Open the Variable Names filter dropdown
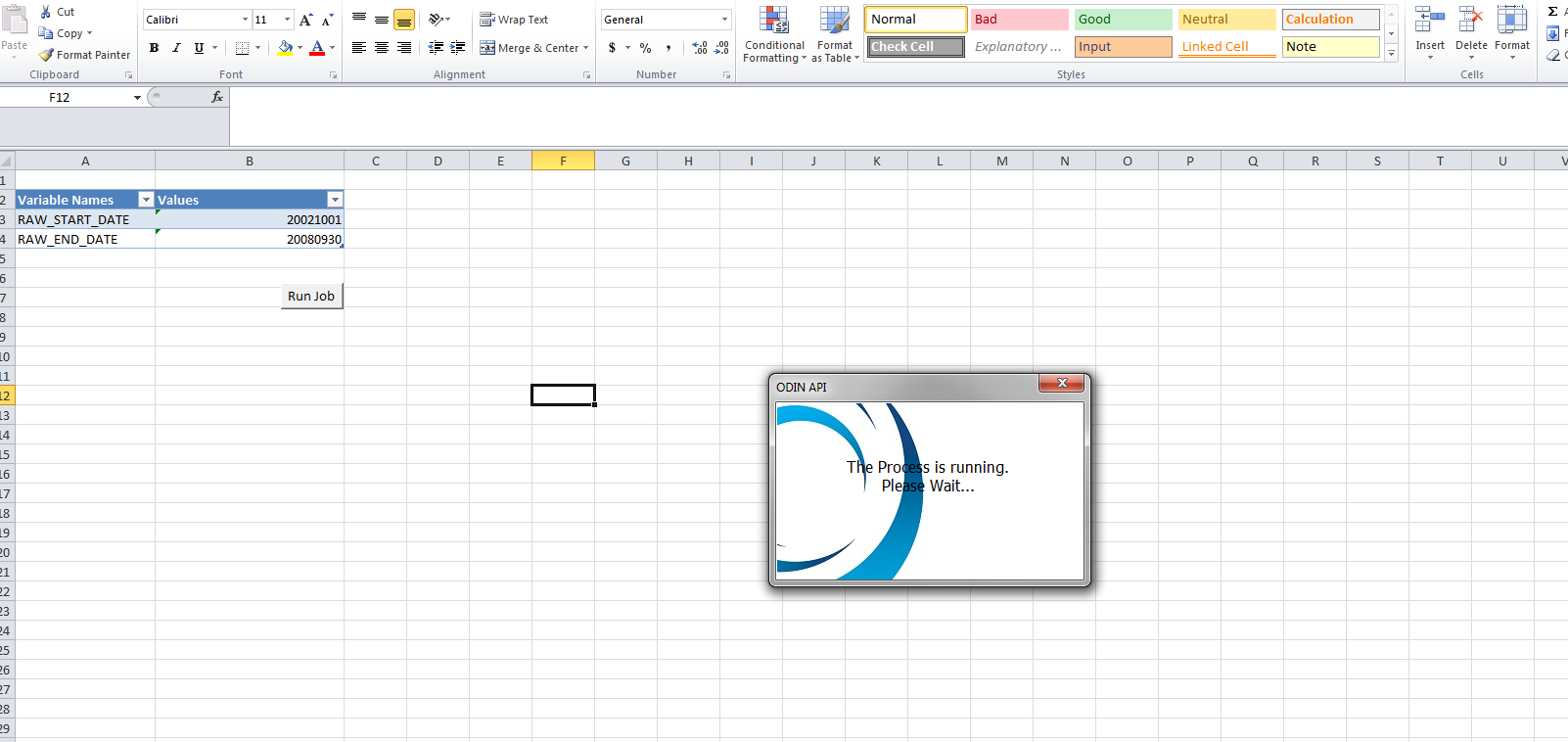This screenshot has height=742, width=1568. (x=147, y=200)
